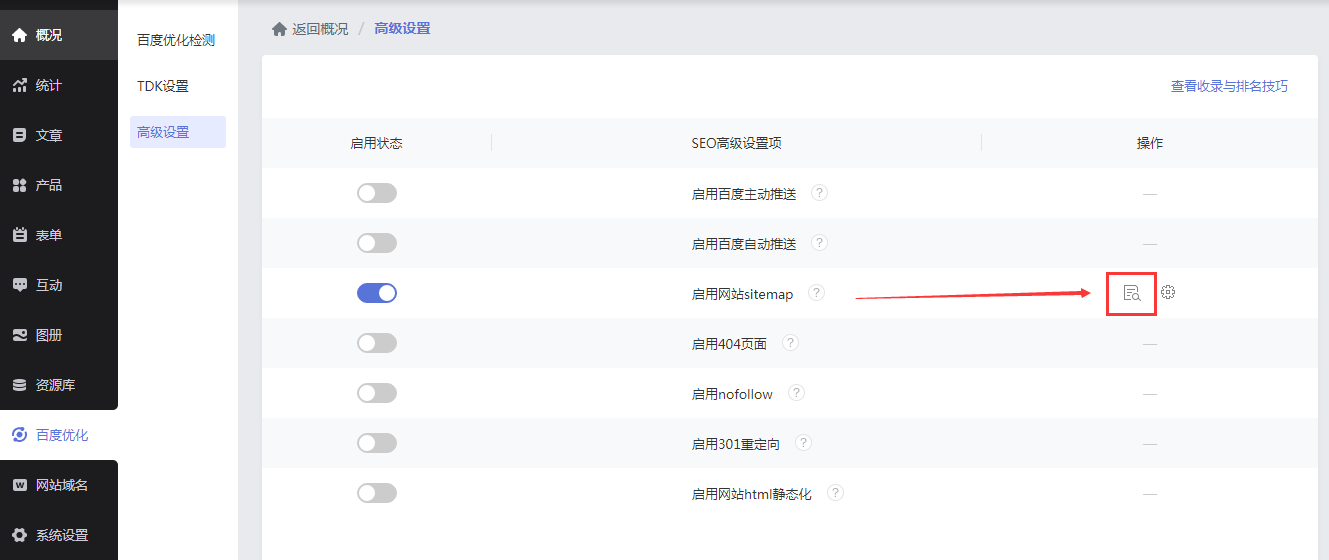
Task: Click the home icon beside 概况
Action: (x=19, y=35)
